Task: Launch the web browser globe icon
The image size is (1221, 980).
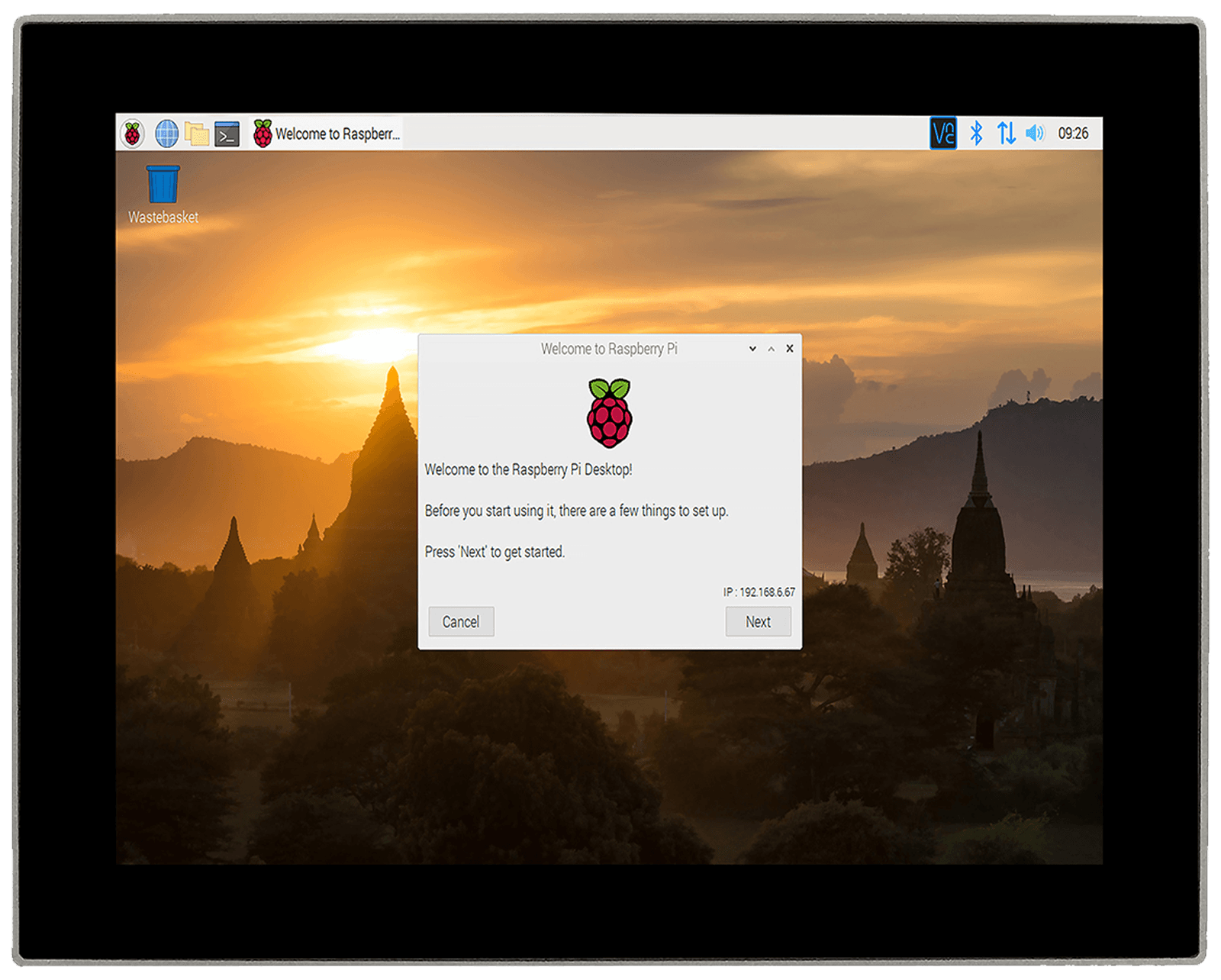Action: 166,134
